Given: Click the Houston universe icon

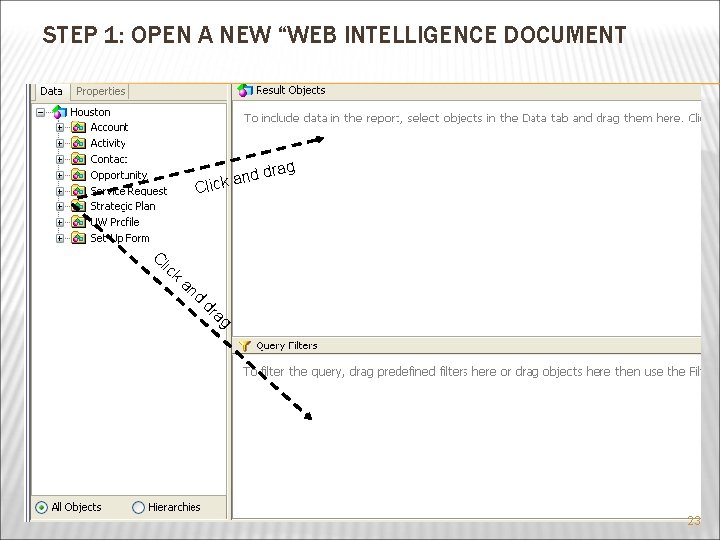Looking at the screenshot, I should point(60,112).
